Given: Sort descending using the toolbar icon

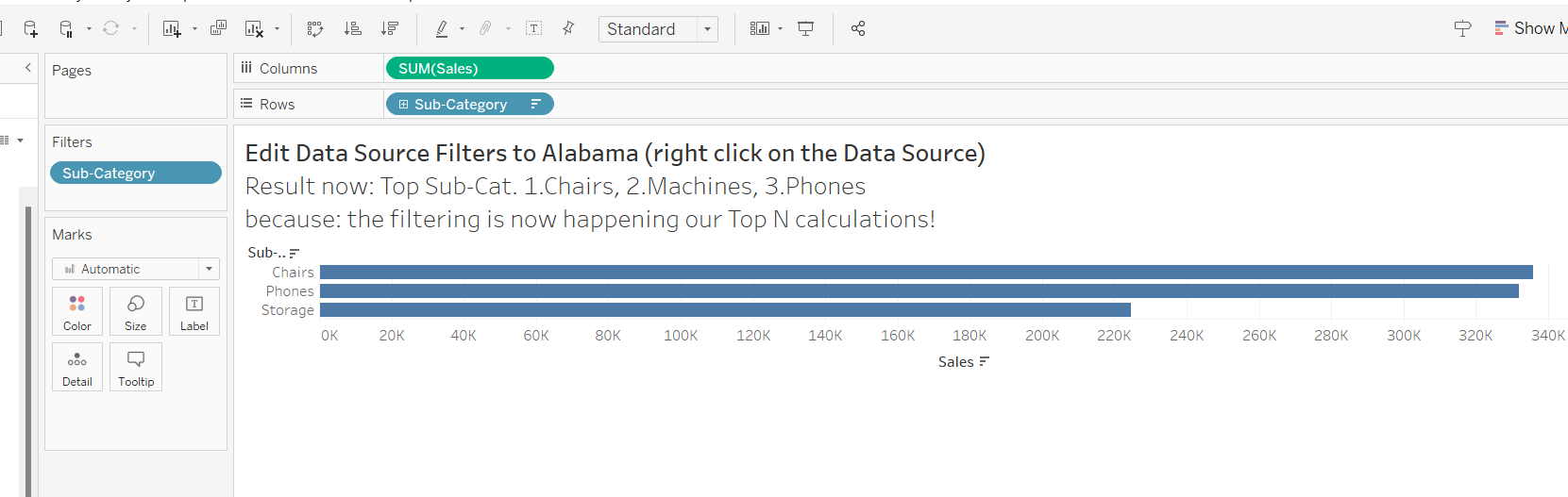Looking at the screenshot, I should tap(390, 29).
